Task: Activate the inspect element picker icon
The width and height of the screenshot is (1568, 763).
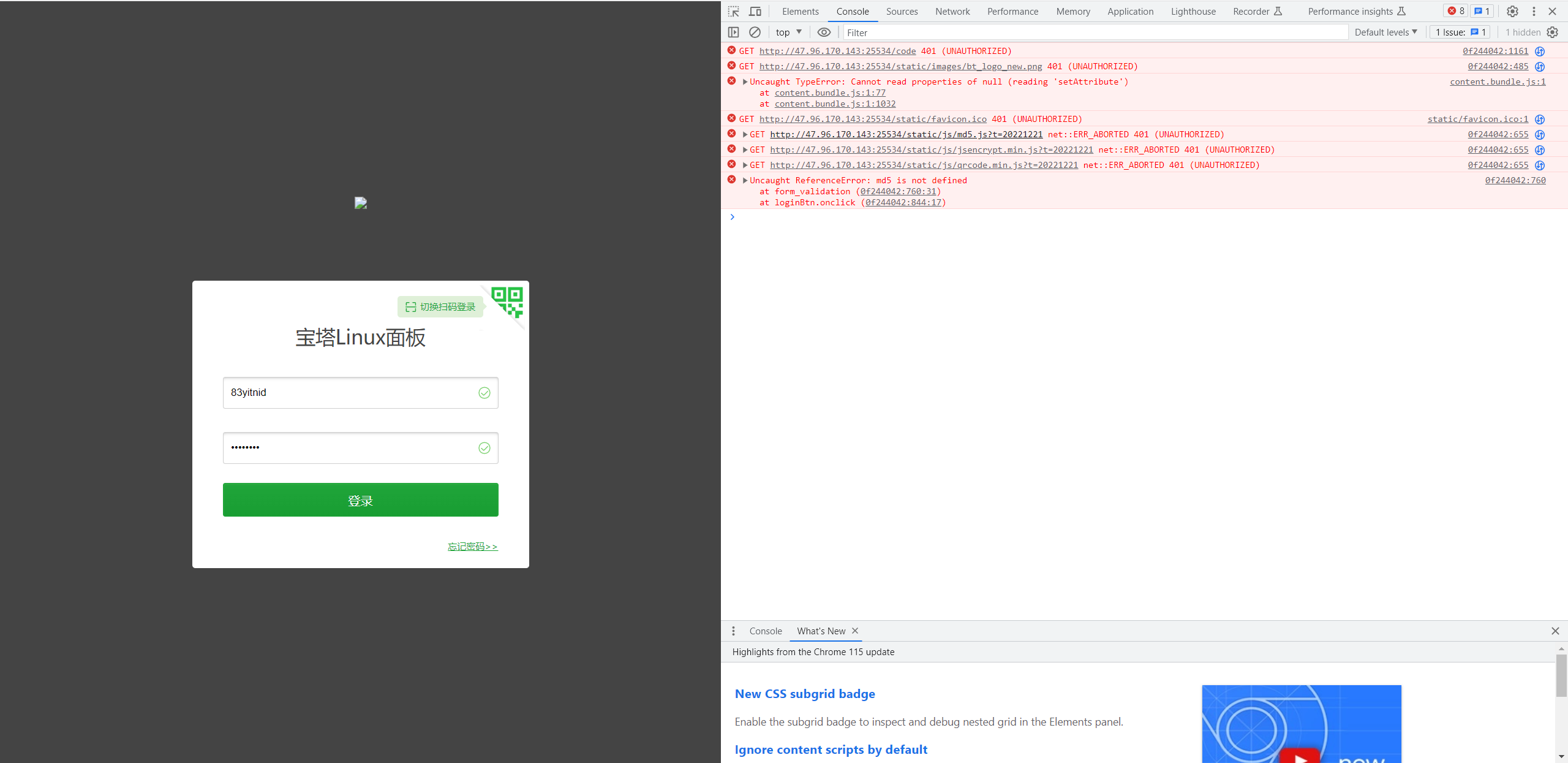Action: tap(734, 11)
